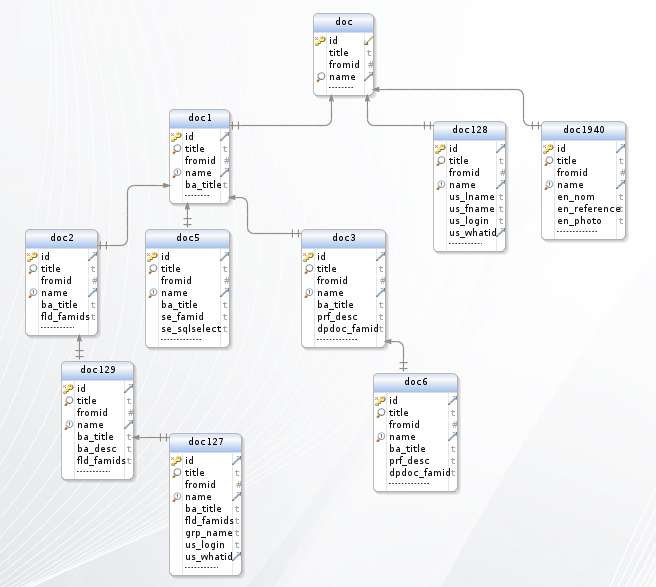Viewport: 656px width, 587px height.
Task: Click the key icon next to id in doc1
Action: (x=176, y=136)
